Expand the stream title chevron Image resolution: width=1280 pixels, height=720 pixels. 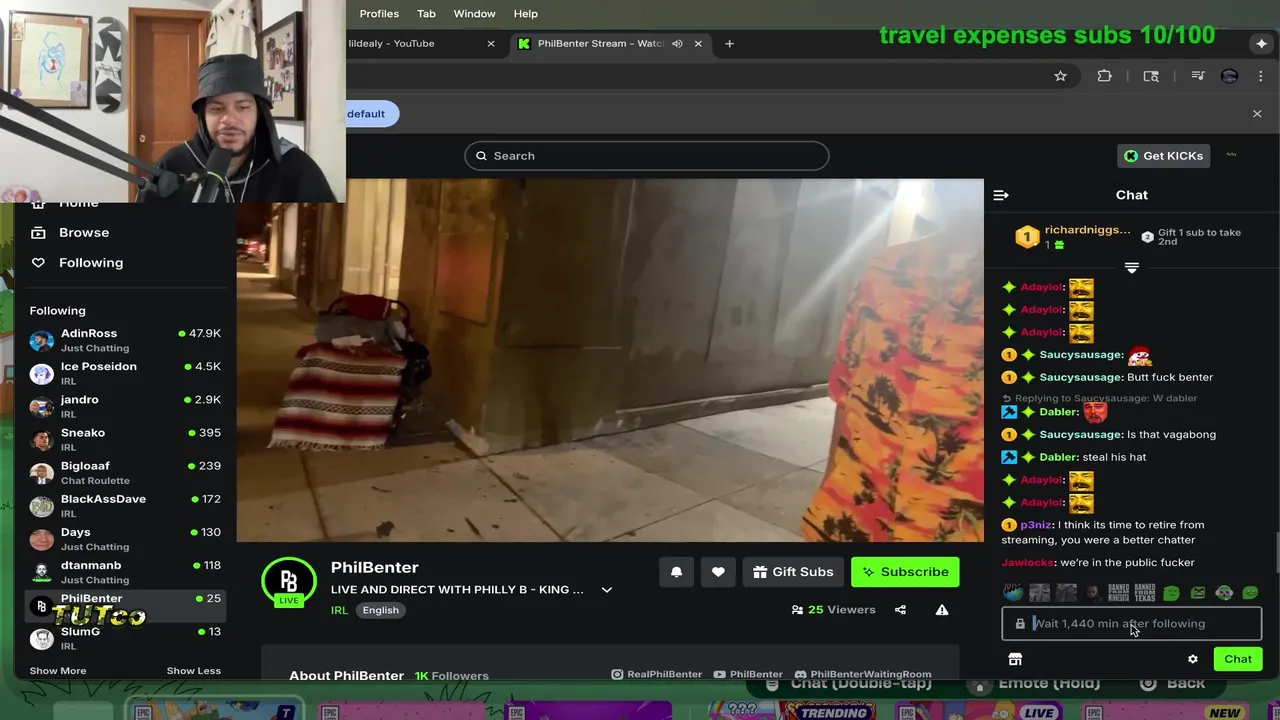pos(606,590)
